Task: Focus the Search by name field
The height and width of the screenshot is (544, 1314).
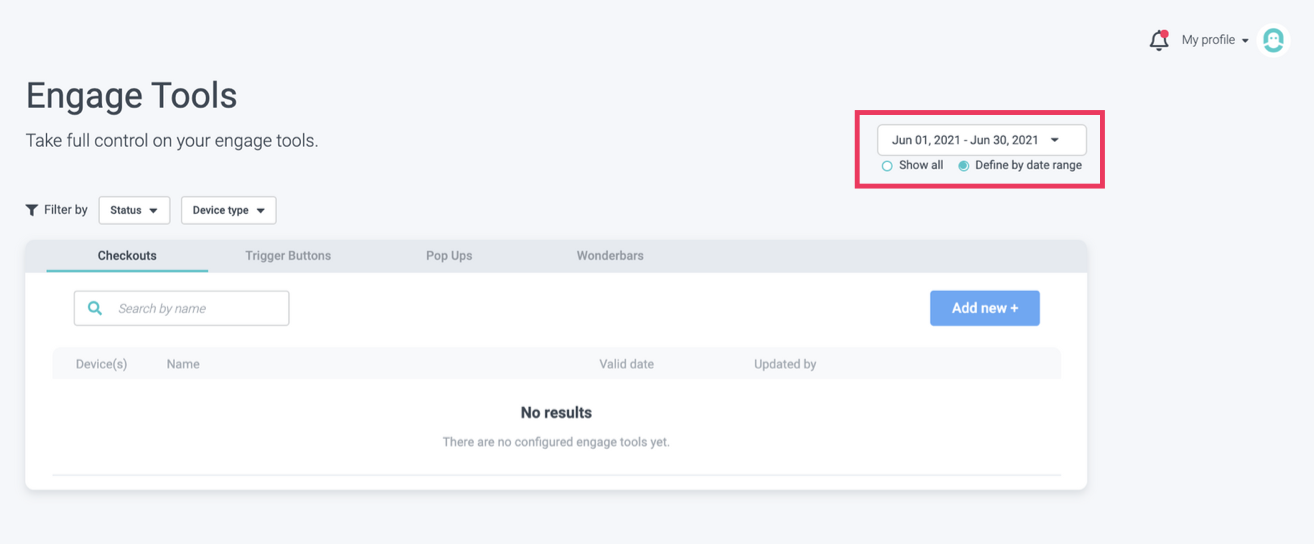Action: point(195,308)
